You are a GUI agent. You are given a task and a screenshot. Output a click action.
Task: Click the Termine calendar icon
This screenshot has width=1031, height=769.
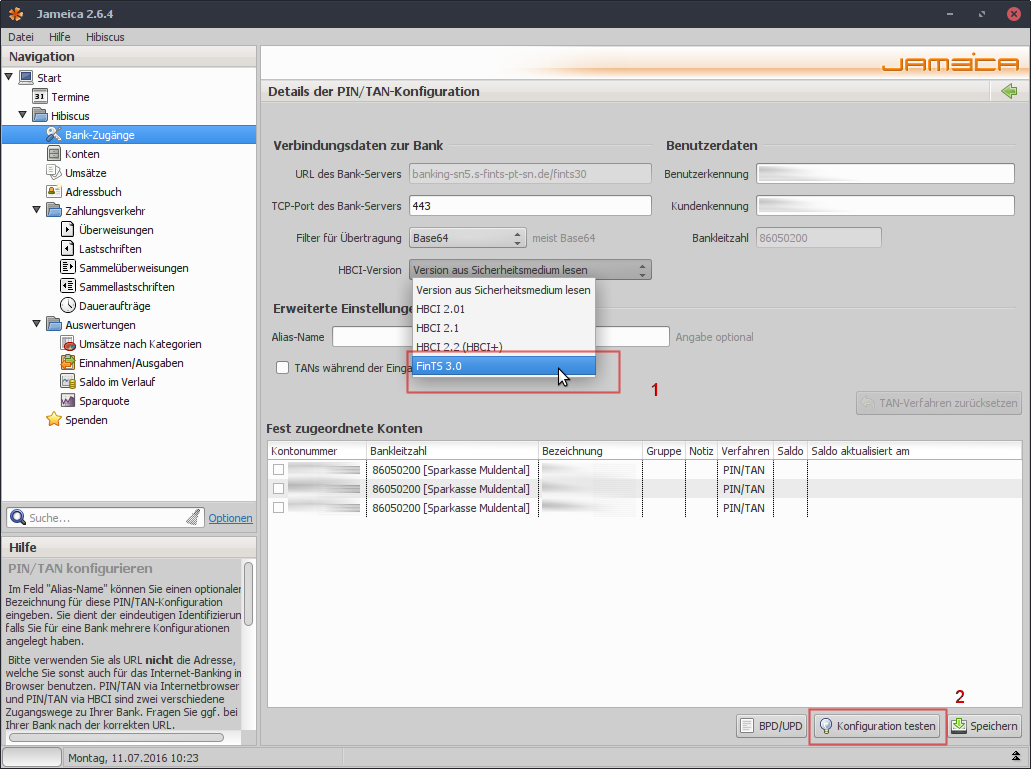pyautogui.click(x=39, y=97)
